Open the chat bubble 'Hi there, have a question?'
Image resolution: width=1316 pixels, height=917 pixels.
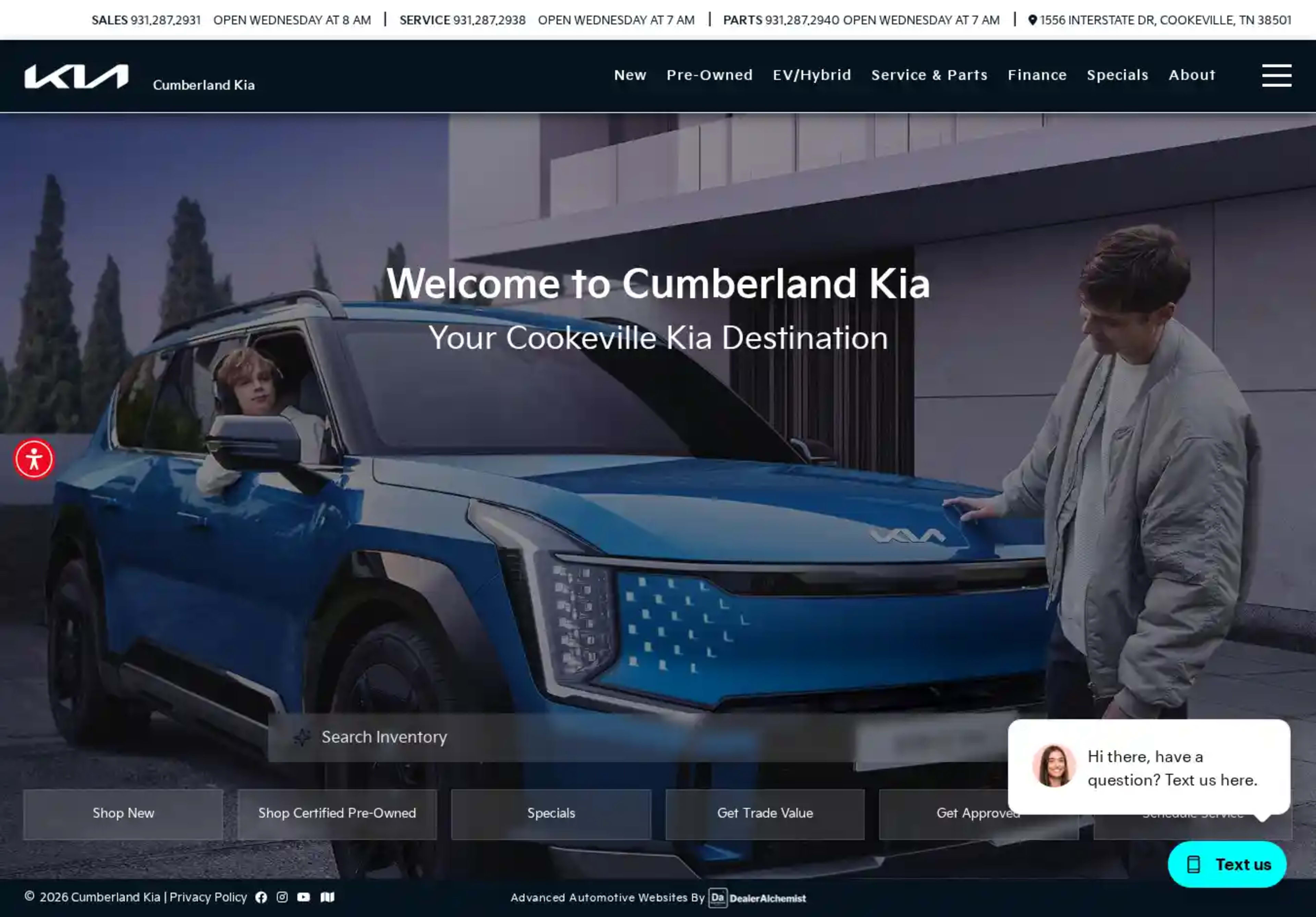[x=1149, y=766]
